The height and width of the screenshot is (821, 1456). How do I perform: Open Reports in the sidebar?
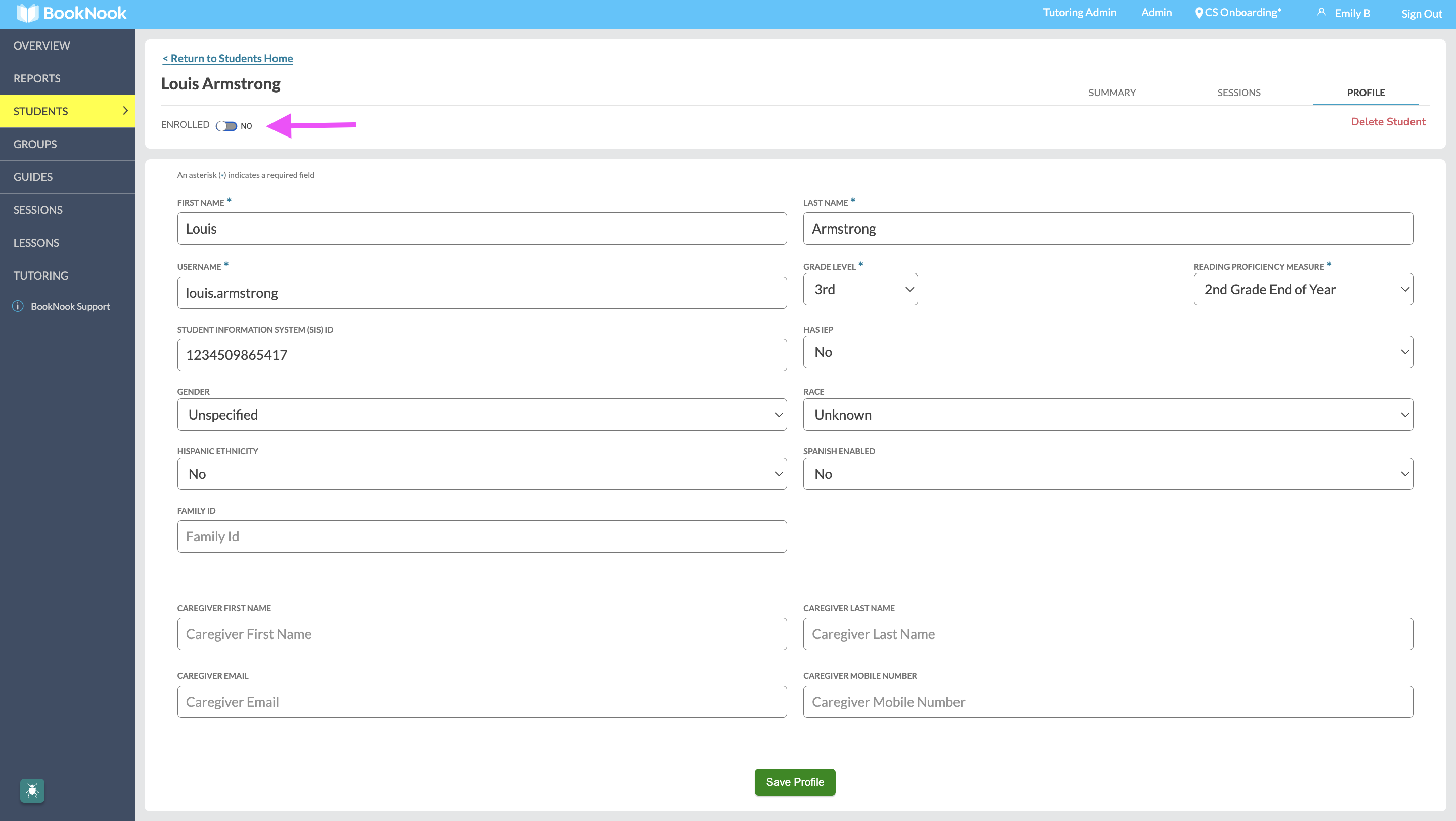tap(37, 78)
